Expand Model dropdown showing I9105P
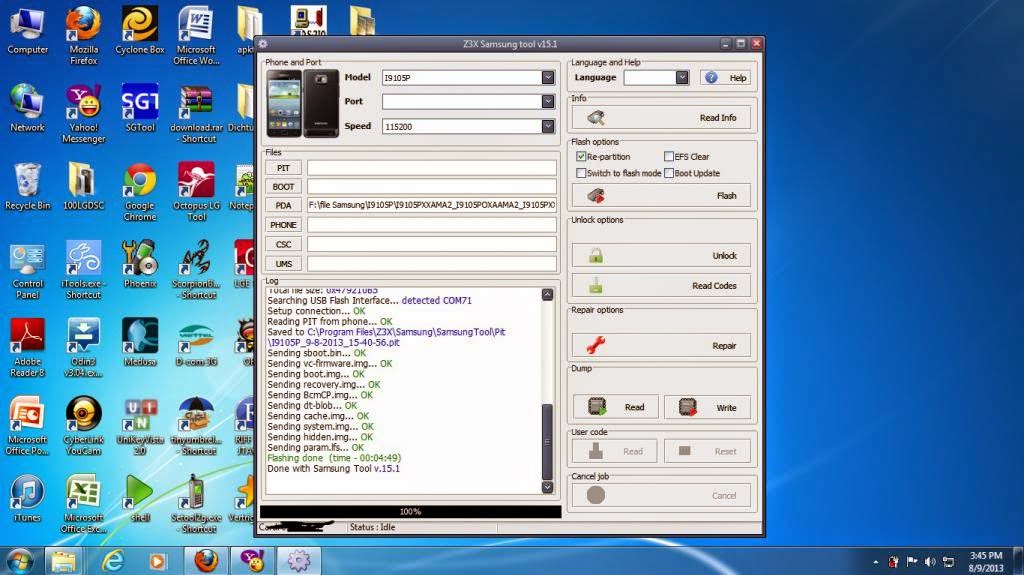The image size is (1024, 575). (548, 78)
